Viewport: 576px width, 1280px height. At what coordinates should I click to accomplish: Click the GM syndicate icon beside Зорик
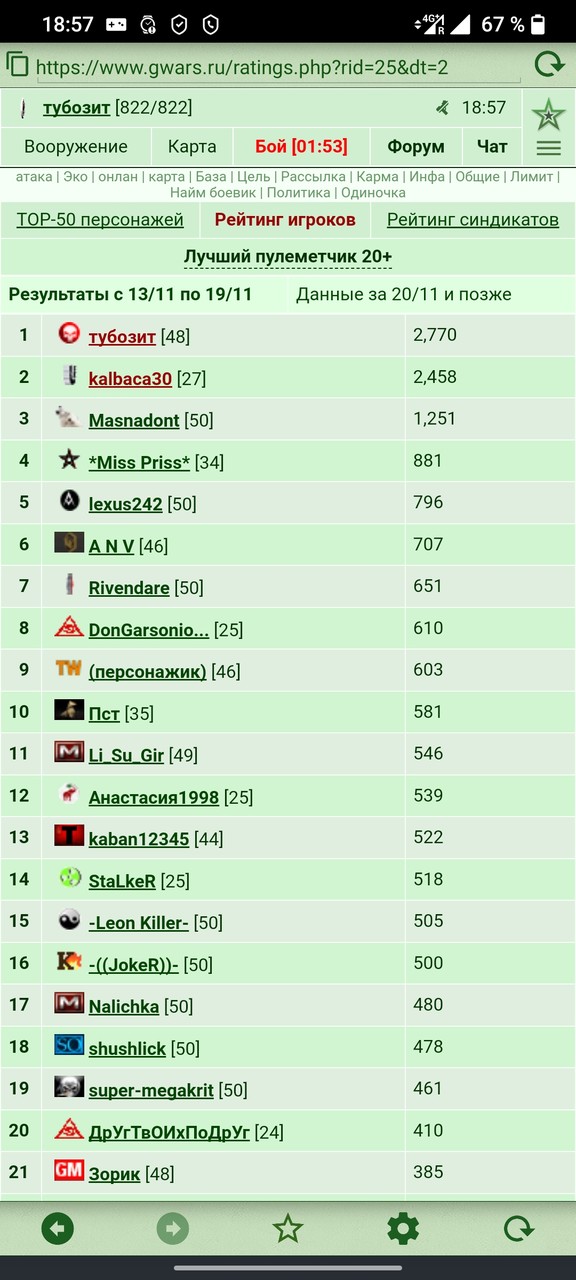click(69, 1169)
